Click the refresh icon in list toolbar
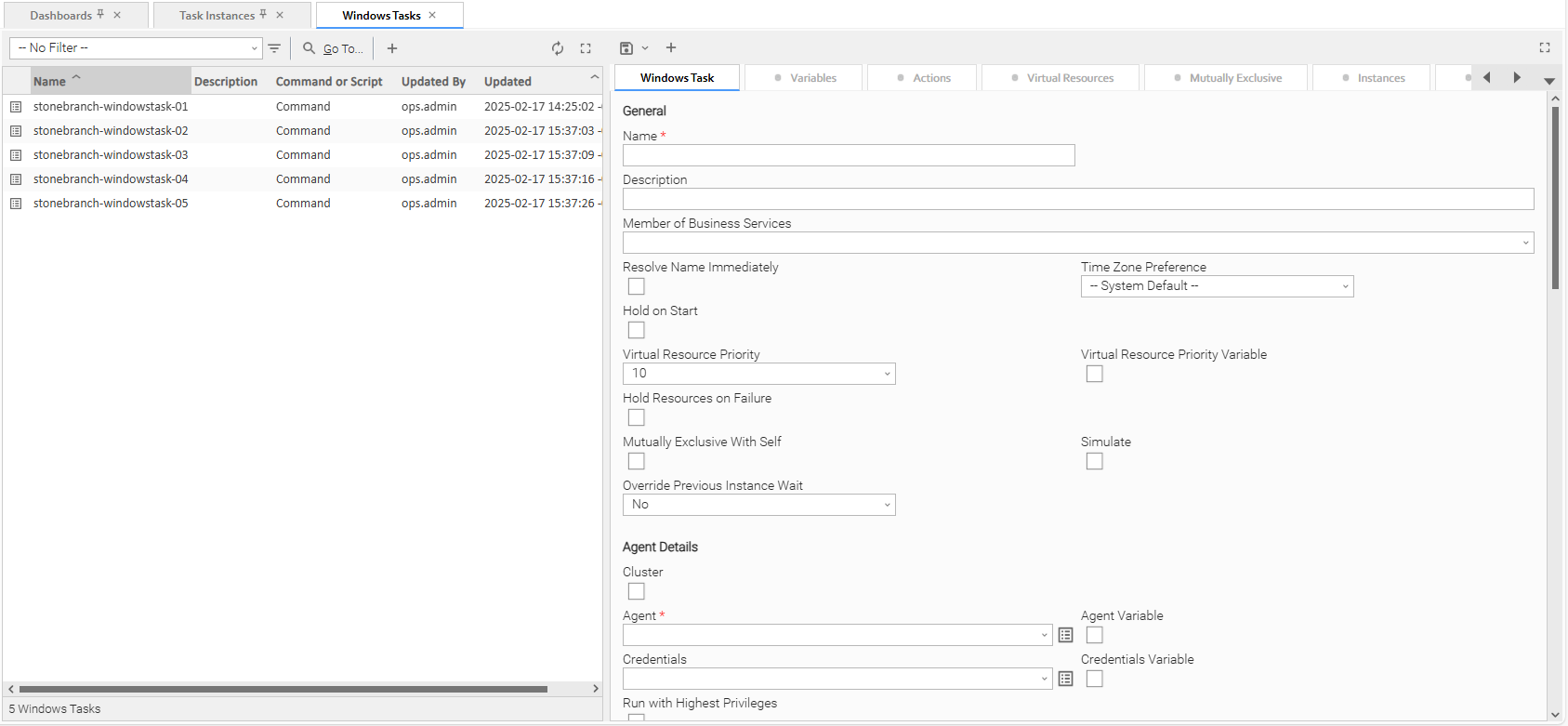1568x726 pixels. coord(558,48)
